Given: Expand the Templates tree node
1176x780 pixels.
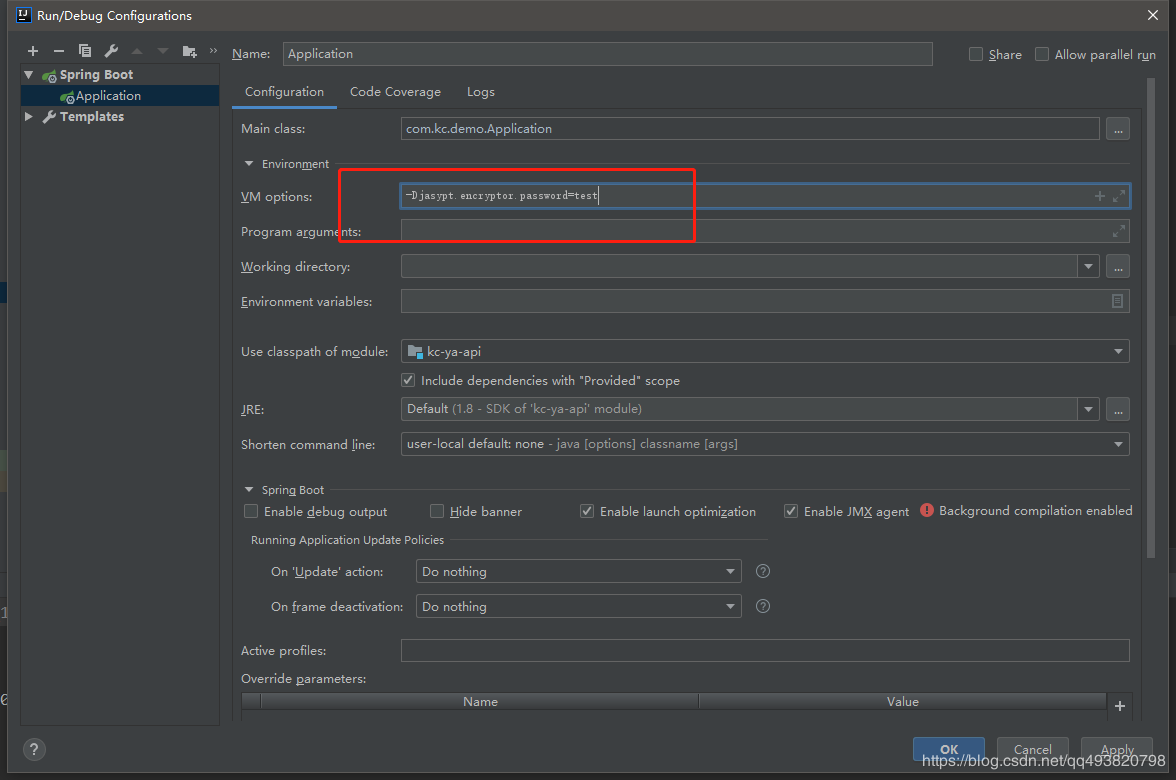Looking at the screenshot, I should (29, 117).
